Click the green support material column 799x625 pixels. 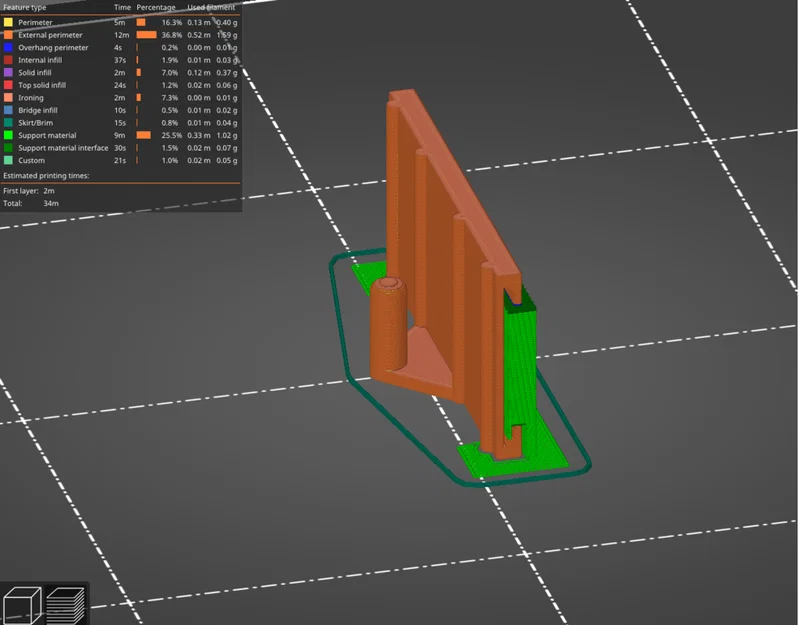coord(520,367)
